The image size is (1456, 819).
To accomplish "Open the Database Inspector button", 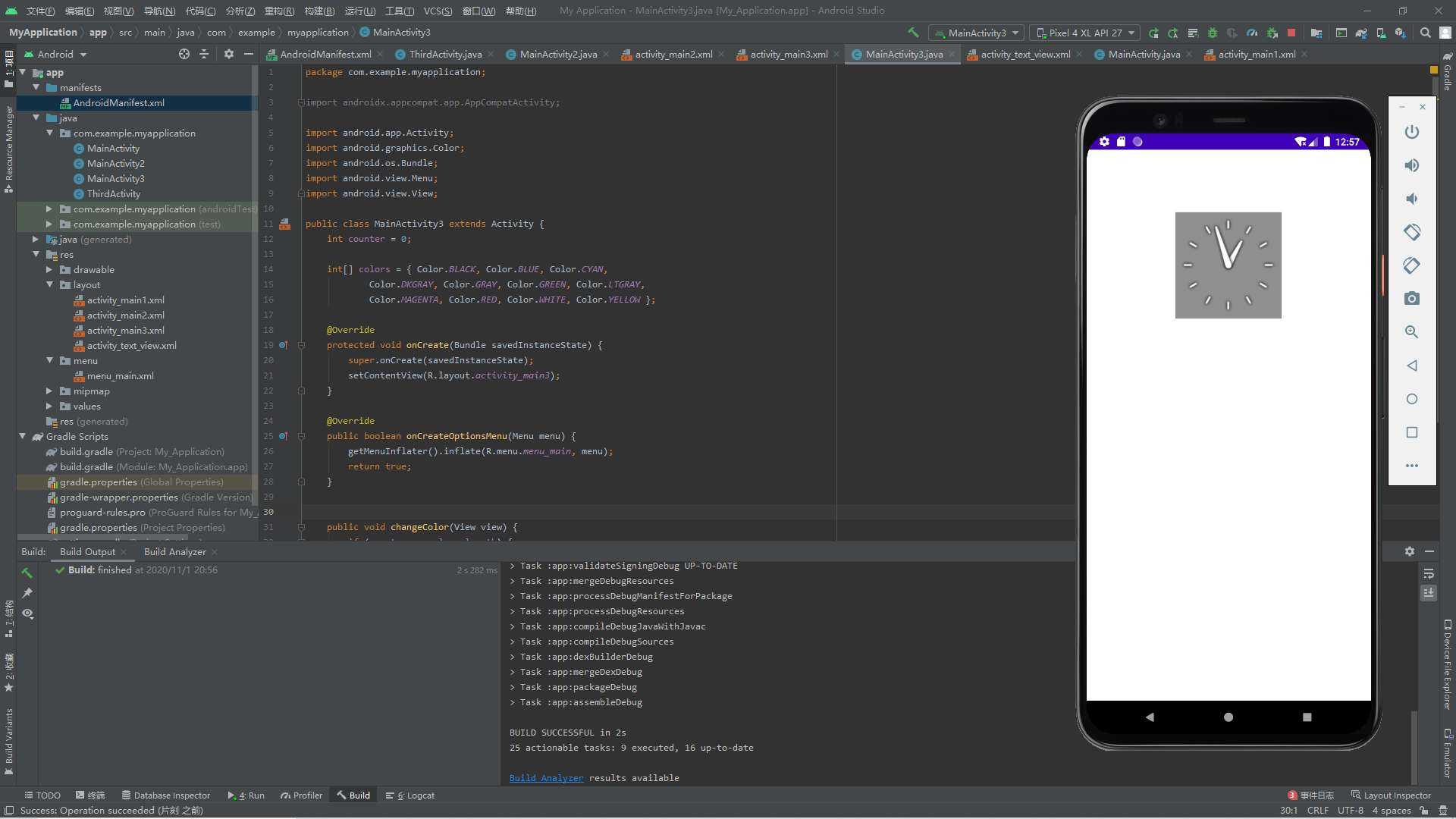I will [165, 795].
